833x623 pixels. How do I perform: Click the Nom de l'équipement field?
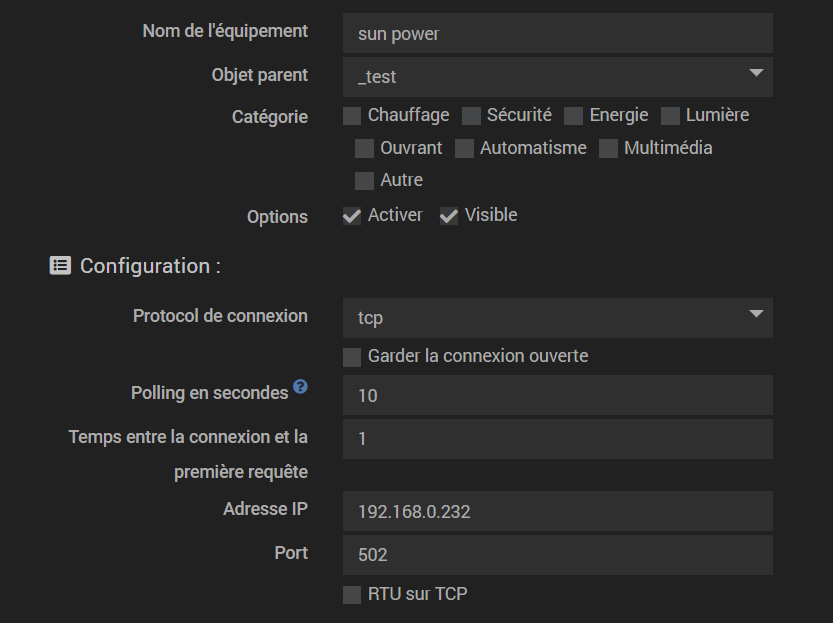click(557, 33)
